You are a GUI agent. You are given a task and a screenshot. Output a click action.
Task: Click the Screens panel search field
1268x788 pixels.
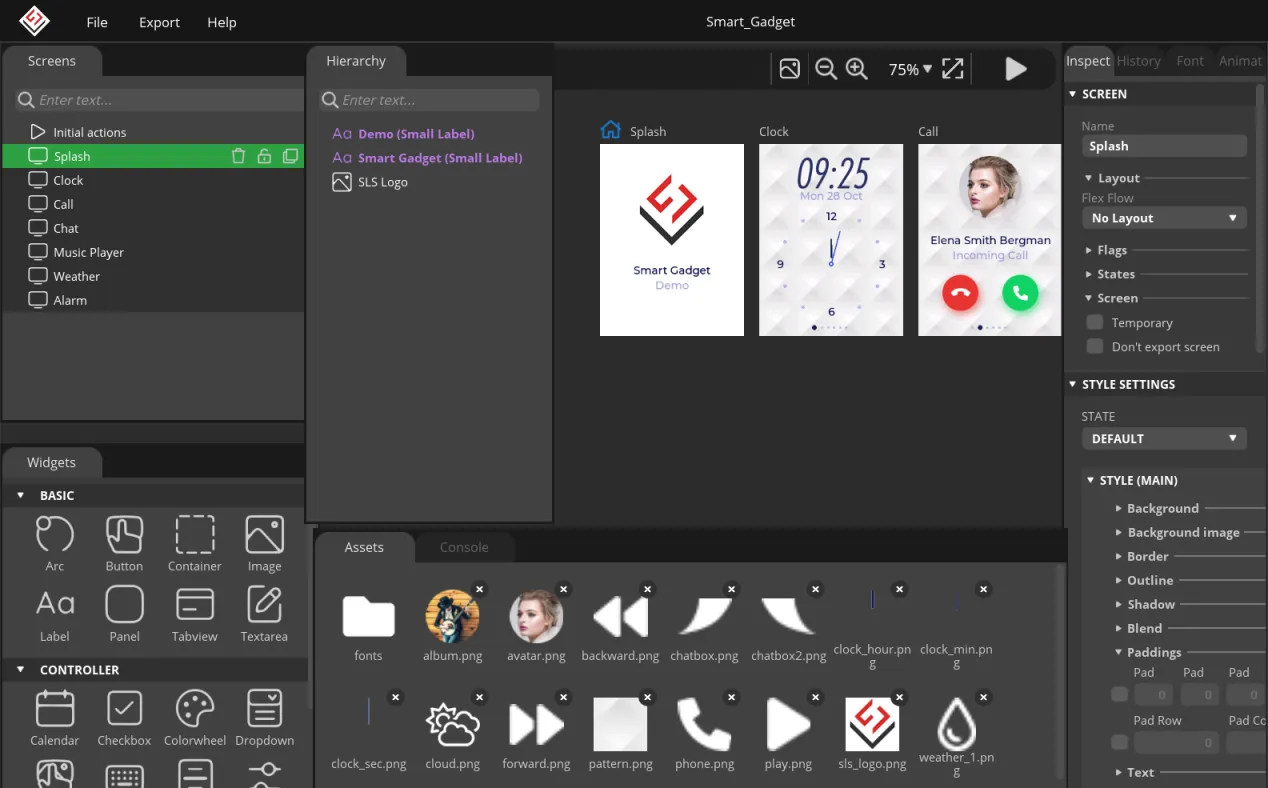point(160,100)
